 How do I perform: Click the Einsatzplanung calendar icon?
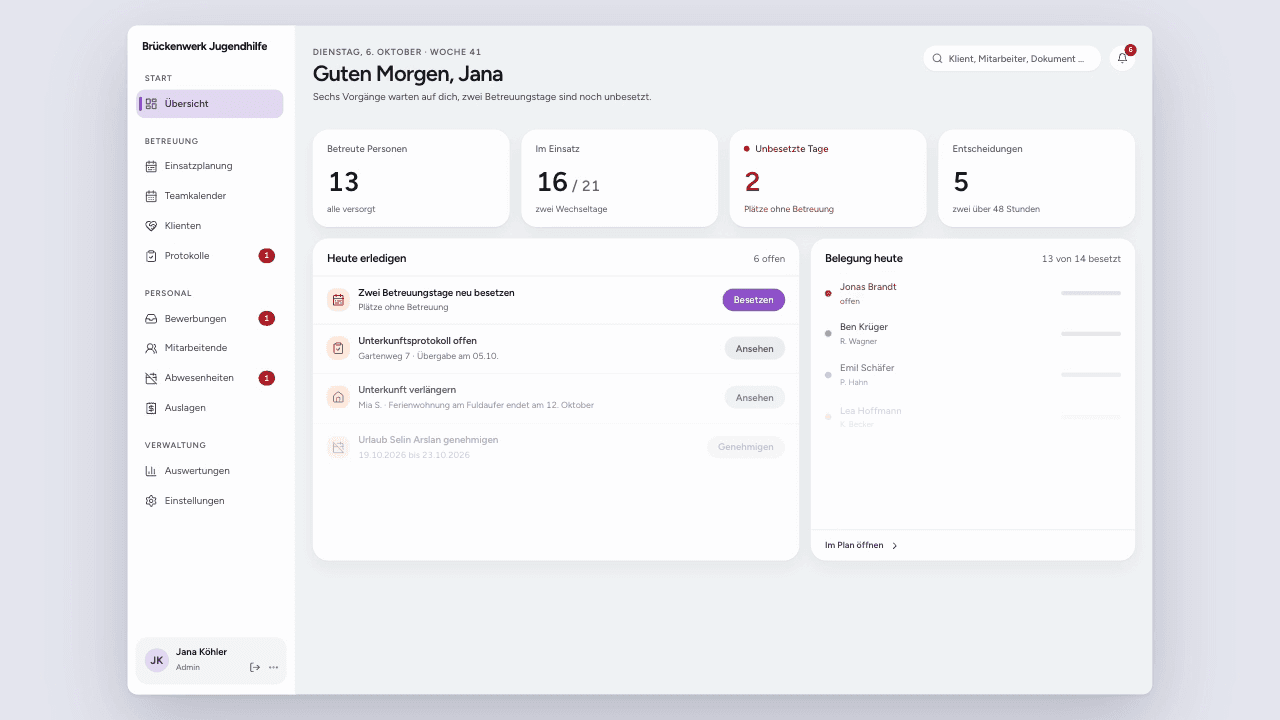coord(151,166)
